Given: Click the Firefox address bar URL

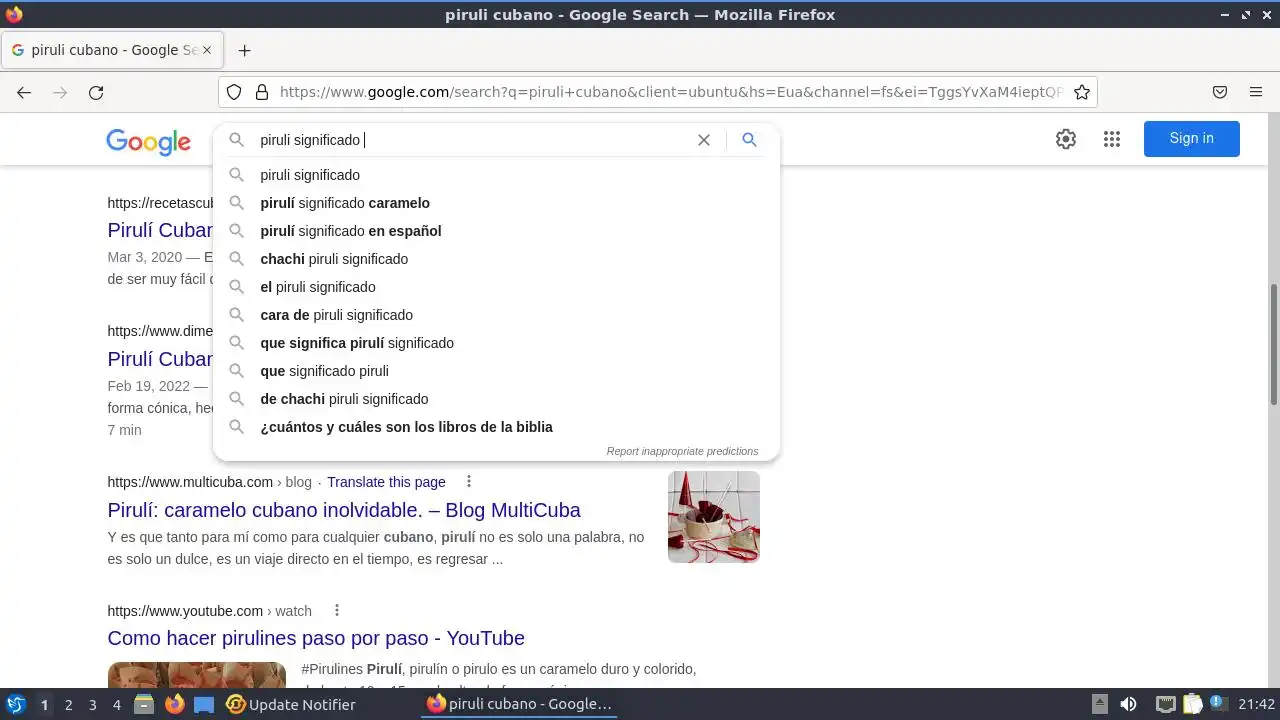Looking at the screenshot, I should tap(670, 92).
